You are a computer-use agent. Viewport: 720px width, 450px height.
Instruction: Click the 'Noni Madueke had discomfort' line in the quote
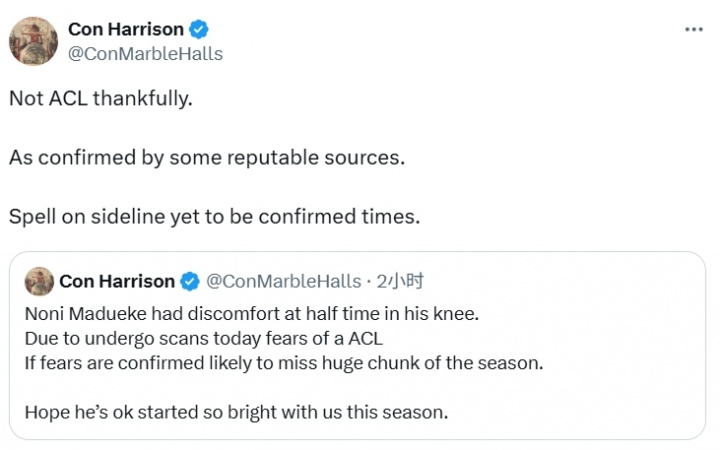point(252,314)
